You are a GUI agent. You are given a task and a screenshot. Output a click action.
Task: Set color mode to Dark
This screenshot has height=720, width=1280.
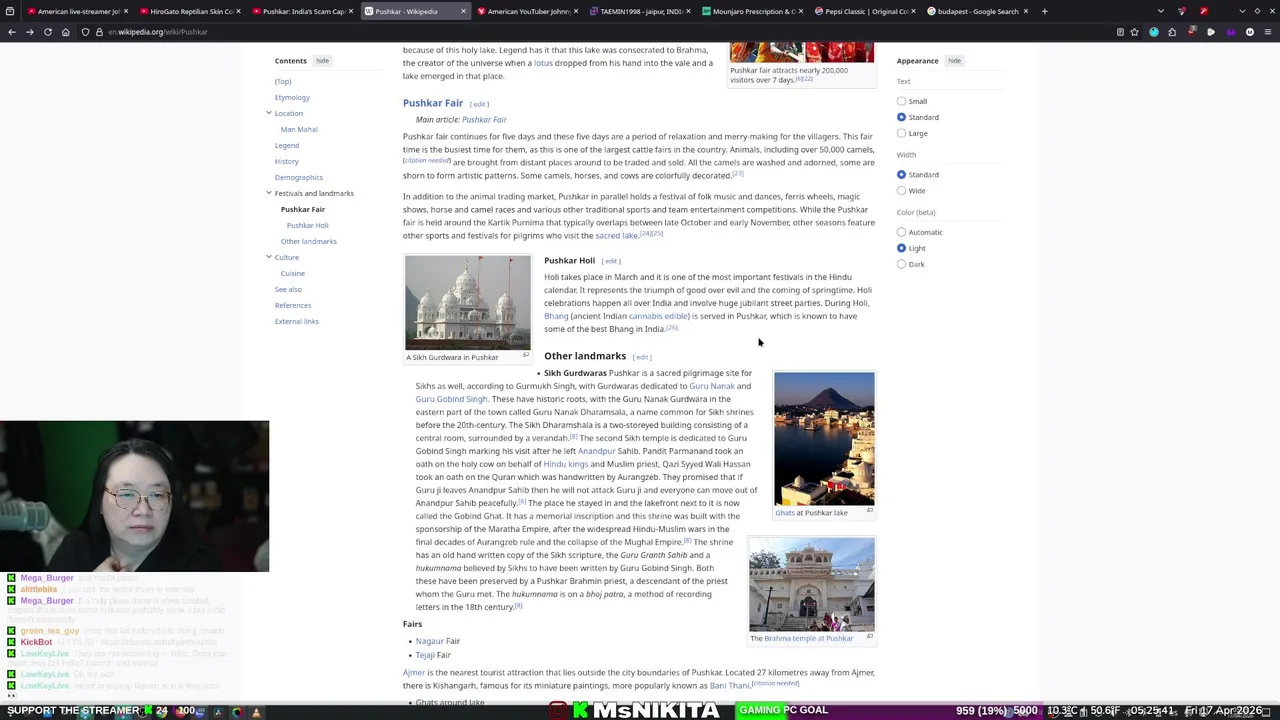[901, 264]
